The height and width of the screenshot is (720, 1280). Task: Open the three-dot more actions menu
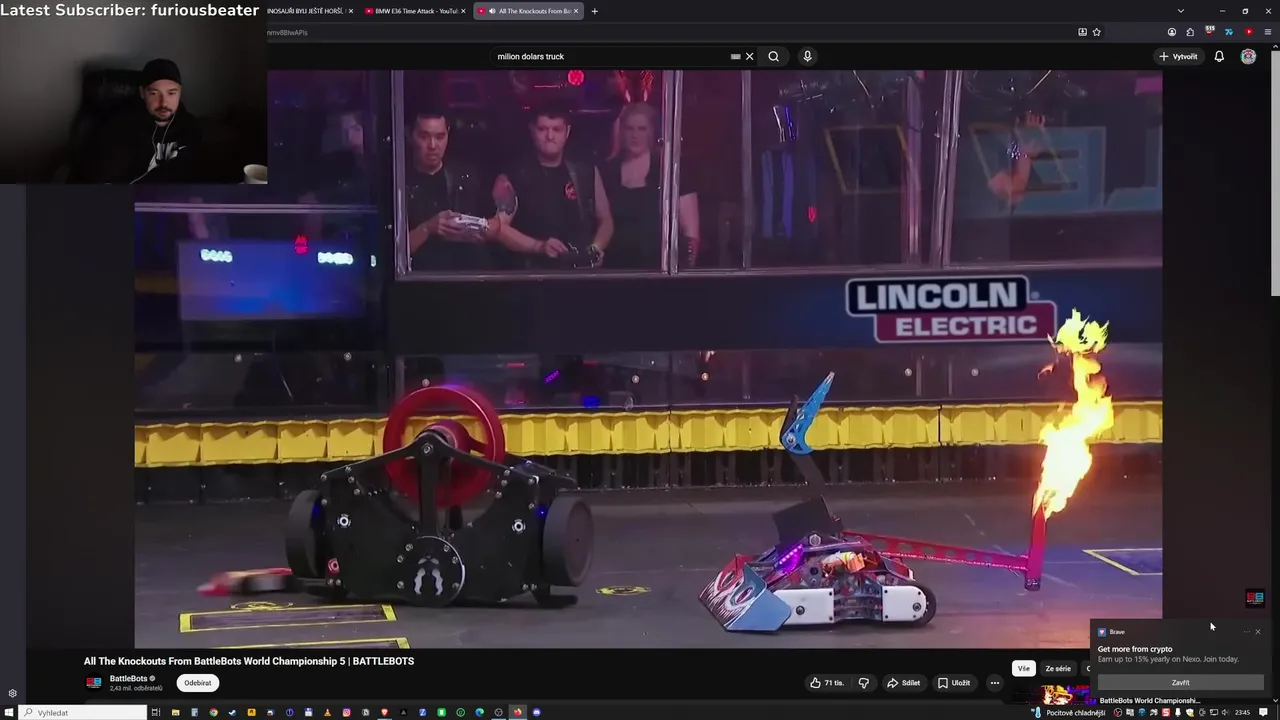coord(994,683)
